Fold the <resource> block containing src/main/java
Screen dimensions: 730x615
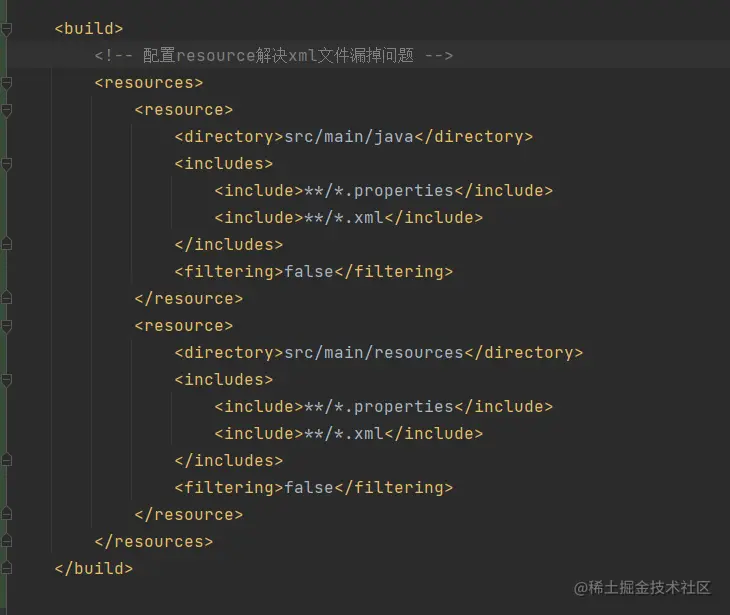click(7, 110)
